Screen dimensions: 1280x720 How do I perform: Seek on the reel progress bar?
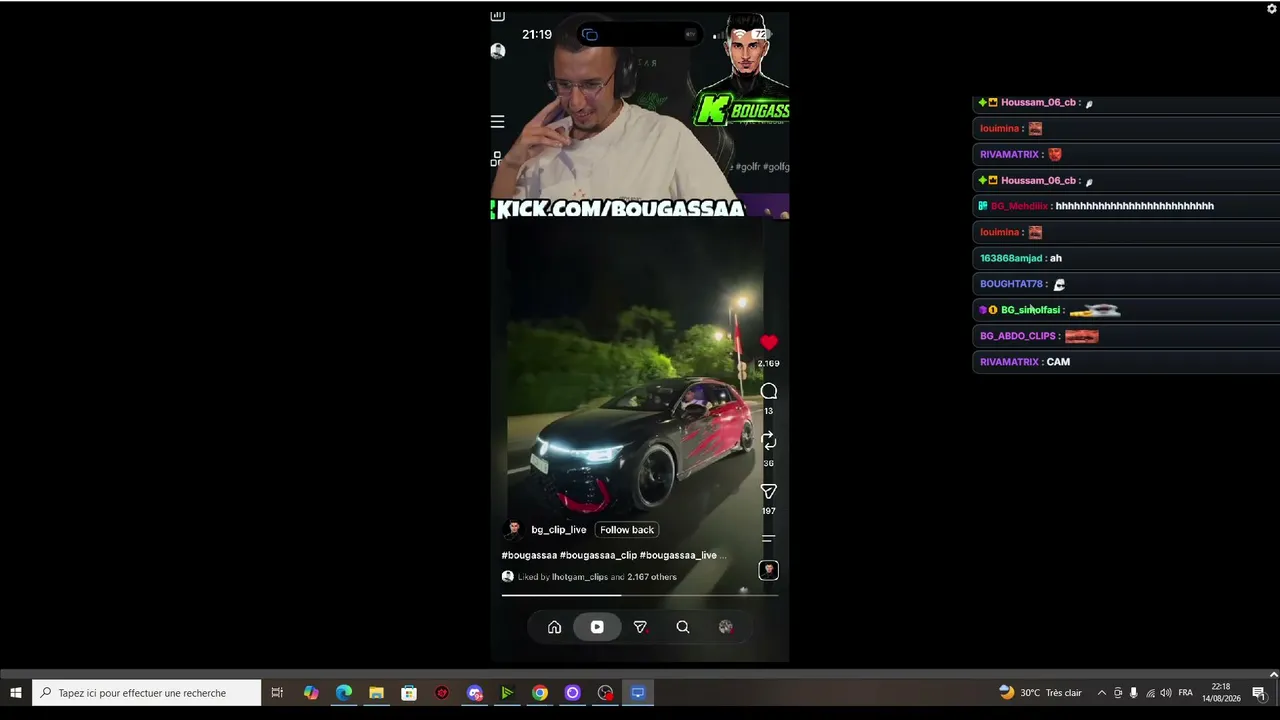[639, 595]
